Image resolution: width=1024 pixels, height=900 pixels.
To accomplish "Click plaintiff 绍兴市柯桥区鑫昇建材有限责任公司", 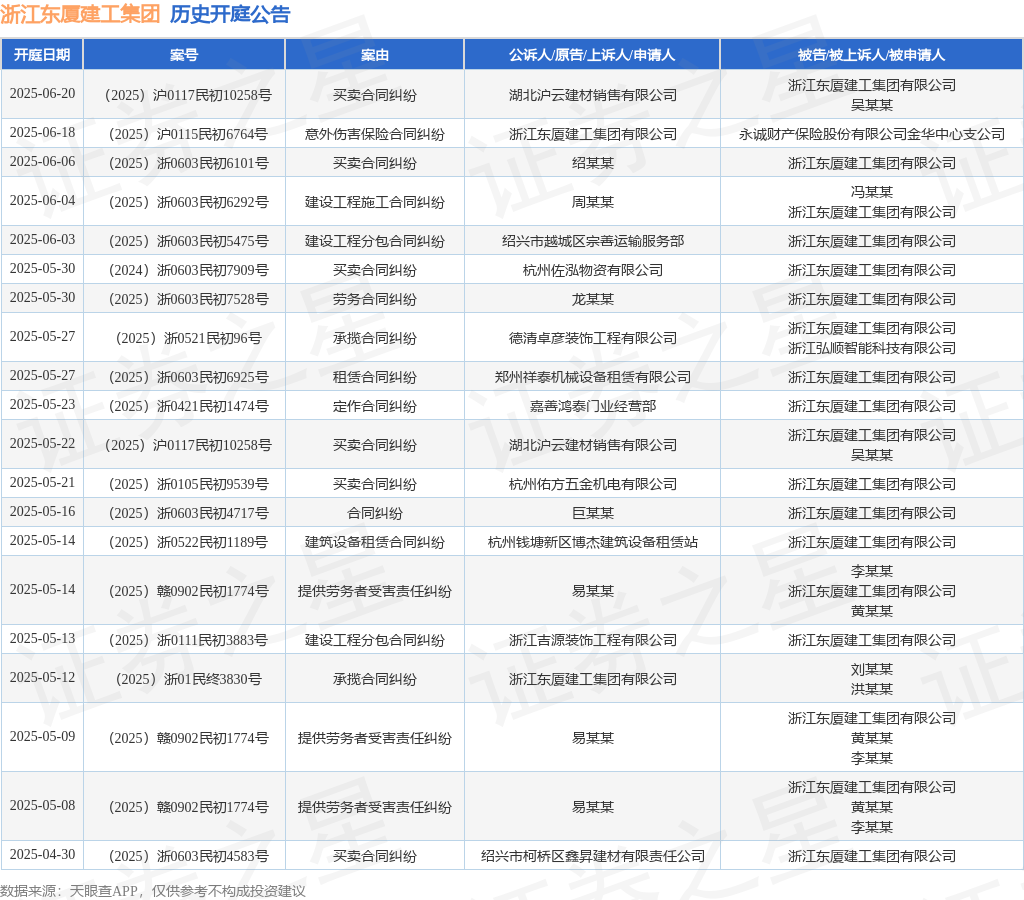I will click(x=592, y=856).
